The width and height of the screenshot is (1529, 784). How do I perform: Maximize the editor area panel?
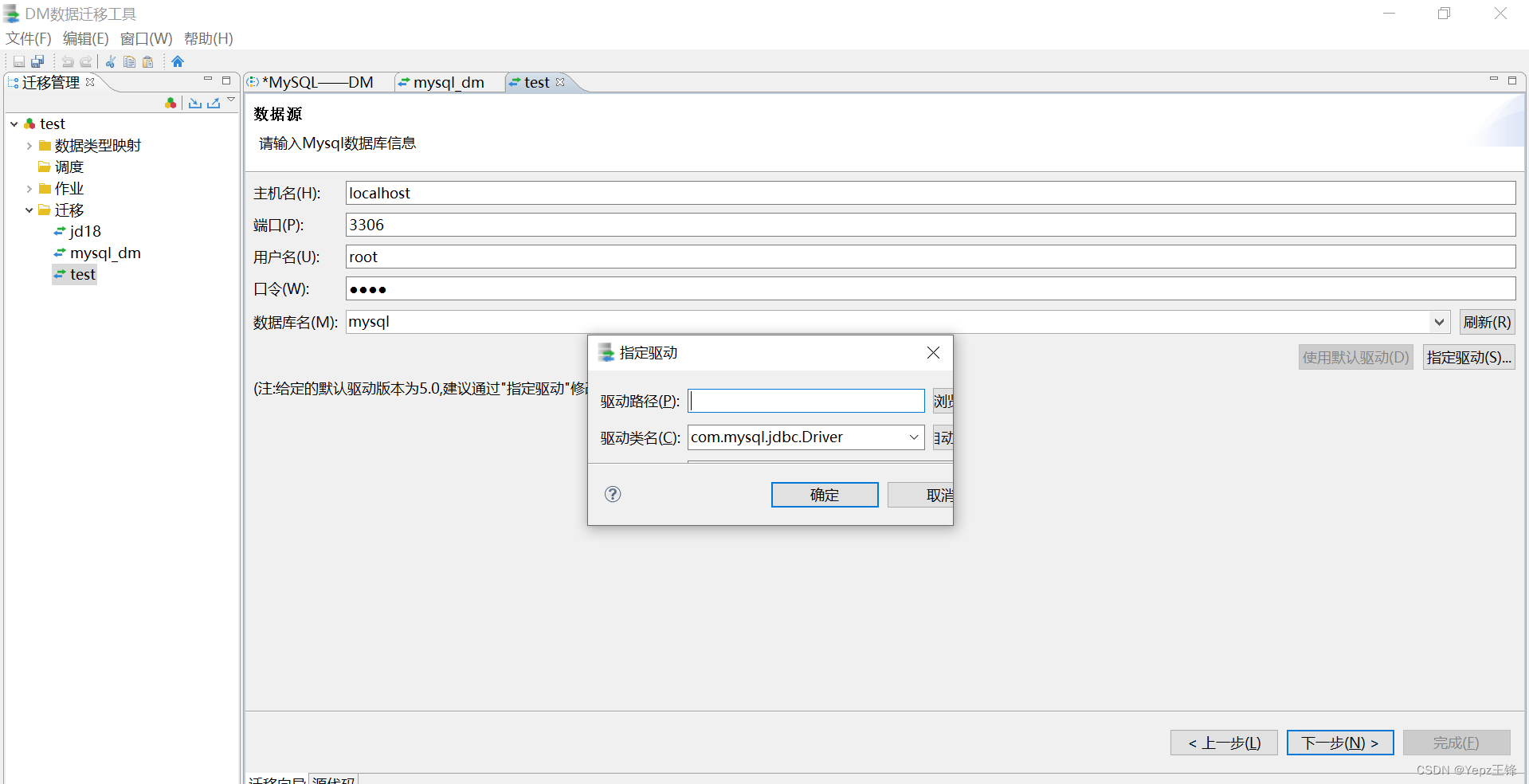pos(1512,80)
